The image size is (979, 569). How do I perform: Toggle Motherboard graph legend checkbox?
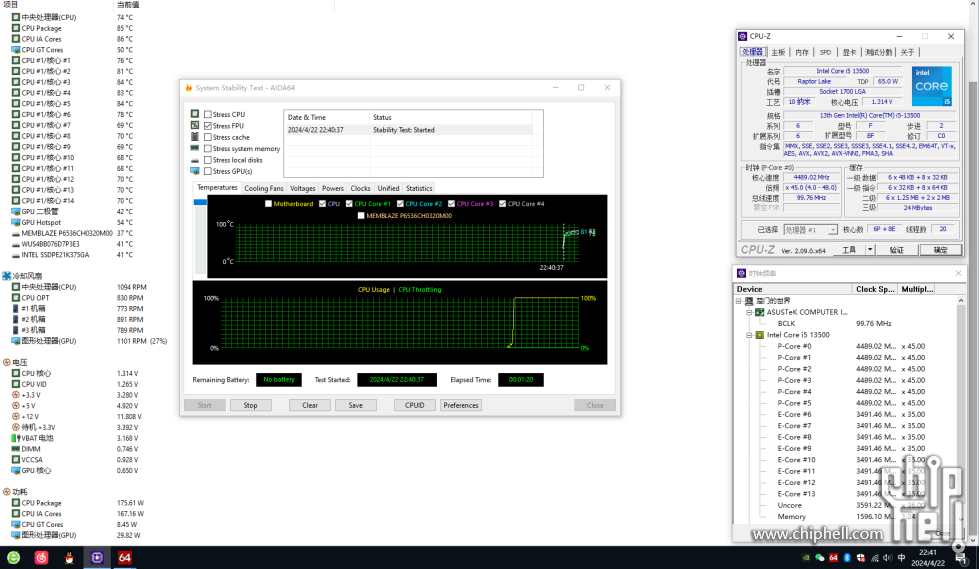point(268,204)
